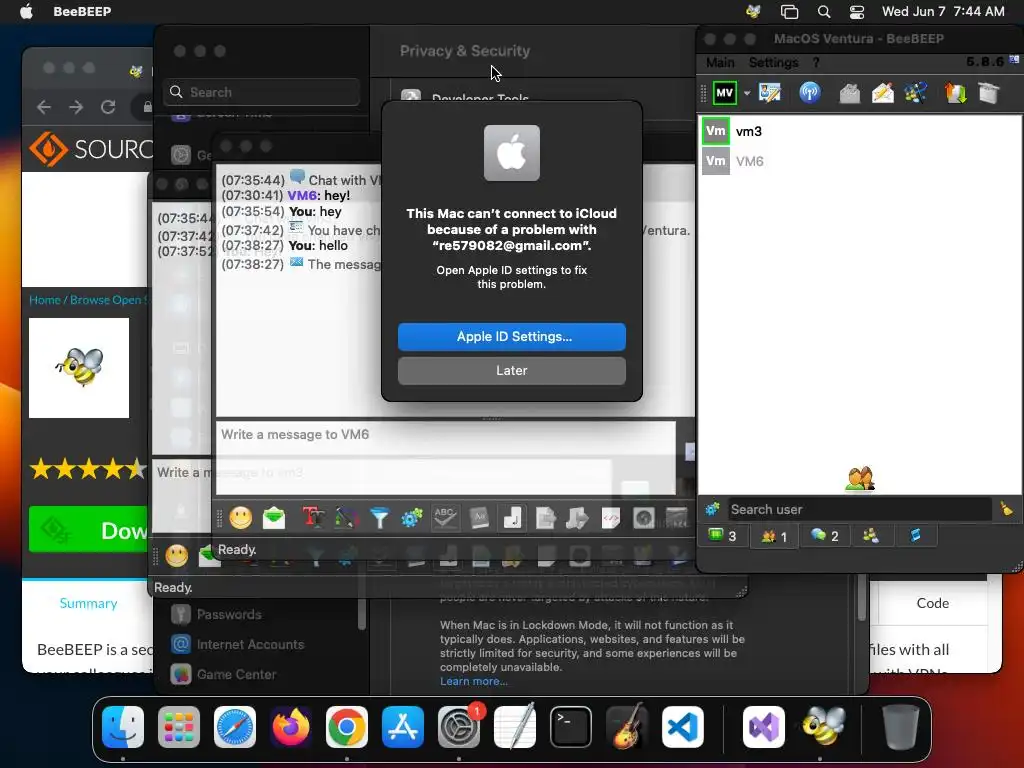Dismiss the iCloud dialog with Later
1024x768 pixels.
511,370
